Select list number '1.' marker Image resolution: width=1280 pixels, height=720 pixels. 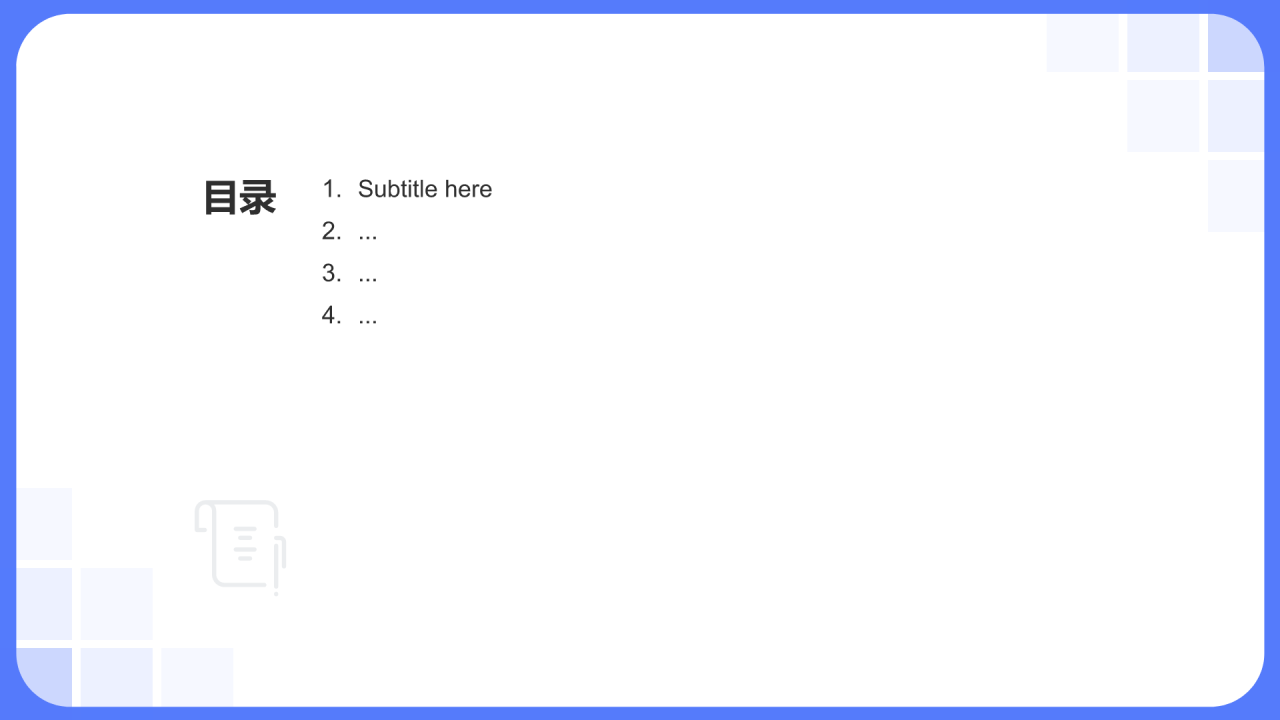[x=331, y=189]
